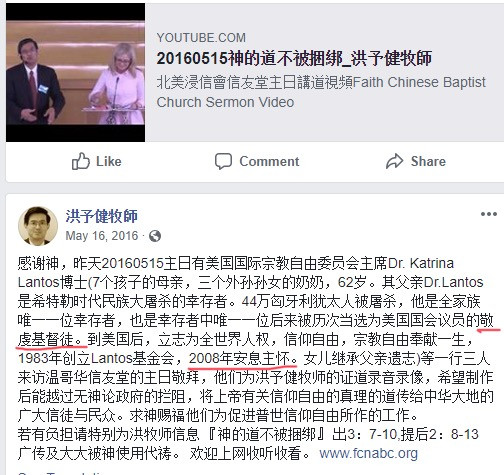This screenshot has height=475, width=504.
Task: Click the globe public privacy icon
Action: click(x=155, y=236)
